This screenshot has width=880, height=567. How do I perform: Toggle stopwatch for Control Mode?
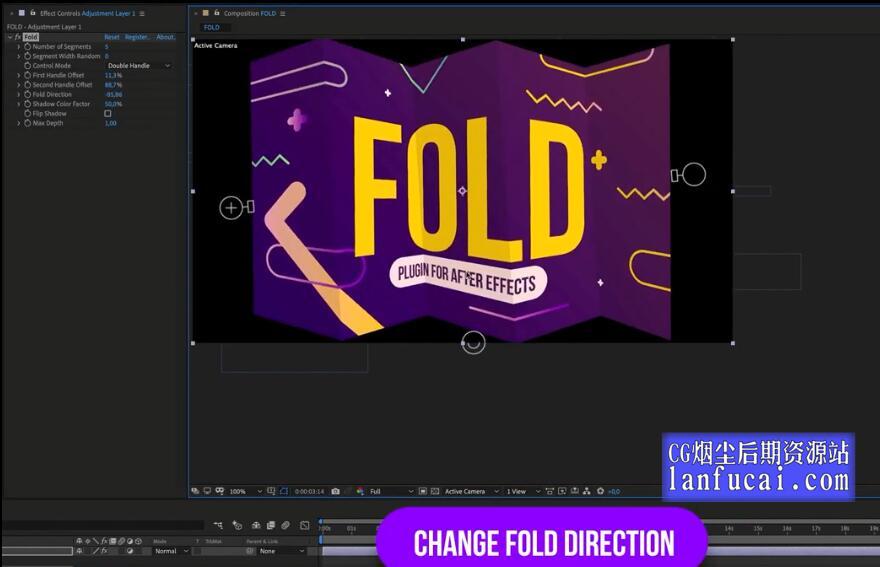(28, 66)
